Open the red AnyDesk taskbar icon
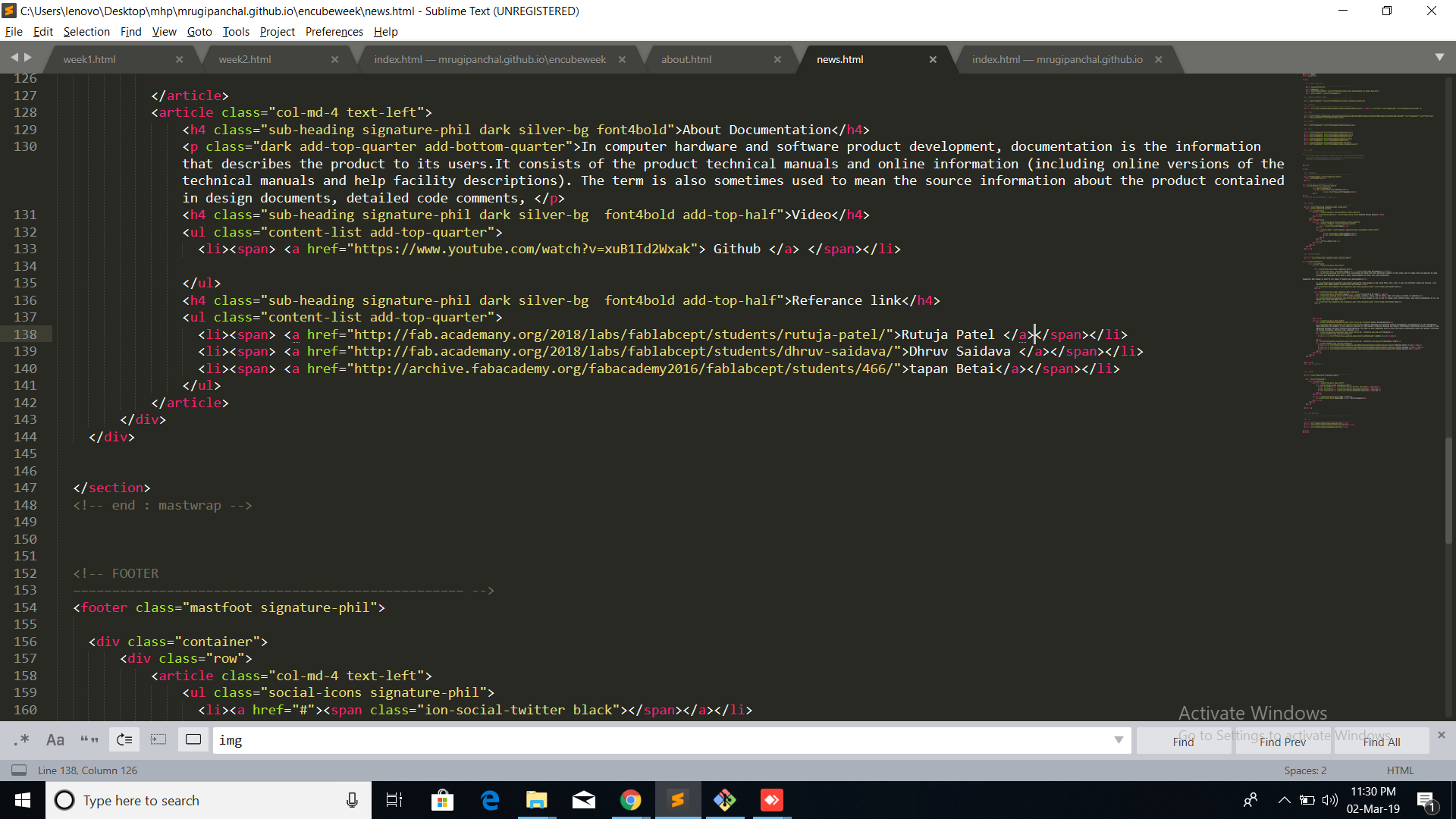 pyautogui.click(x=772, y=800)
